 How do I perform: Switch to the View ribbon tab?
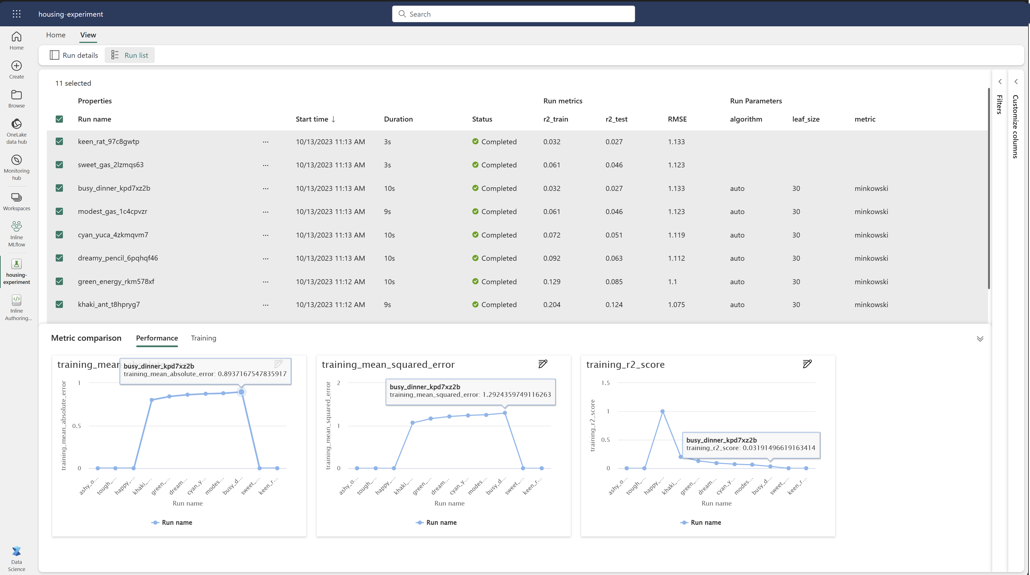pyautogui.click(x=88, y=35)
